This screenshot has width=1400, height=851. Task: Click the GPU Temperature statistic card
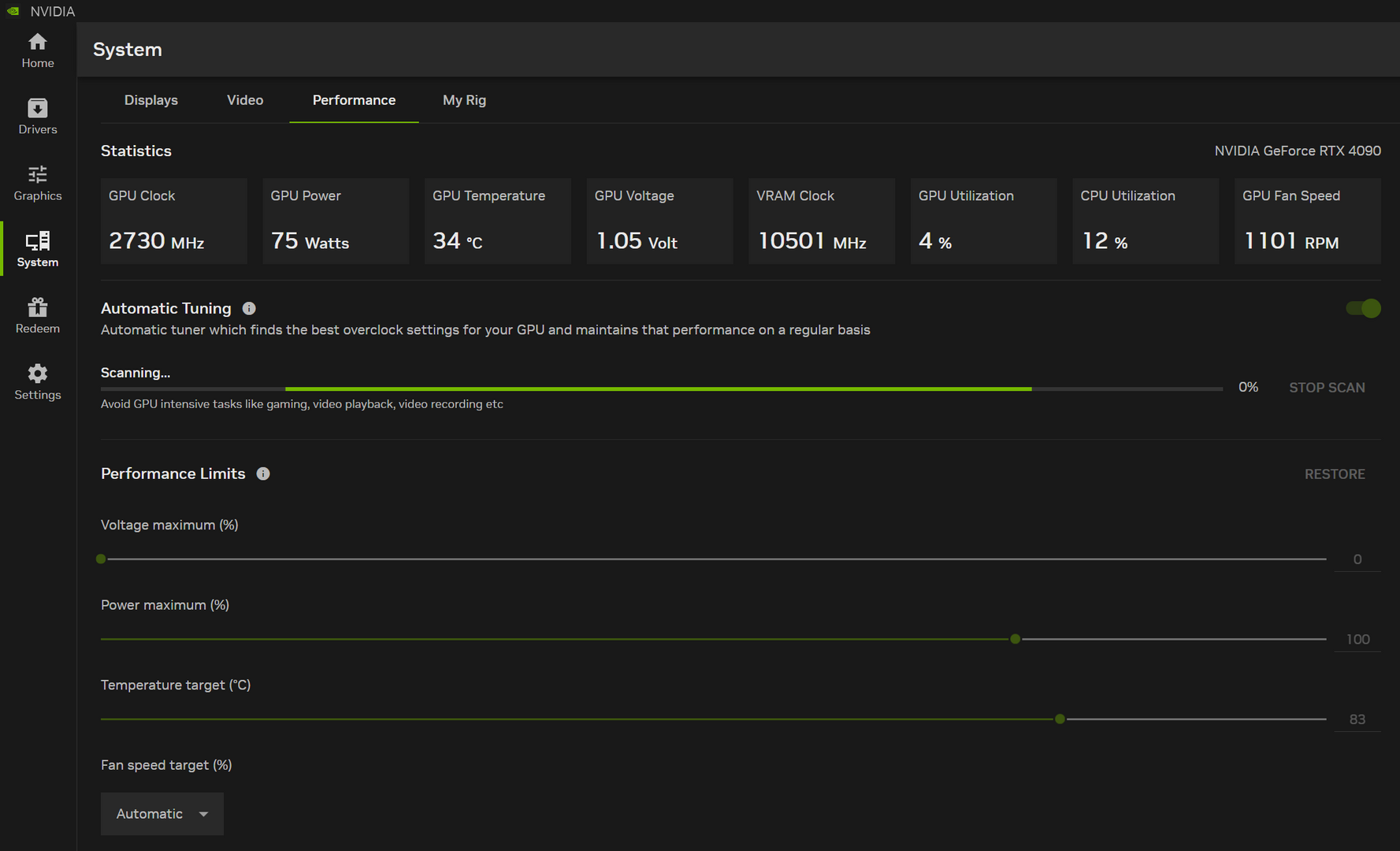coord(498,221)
